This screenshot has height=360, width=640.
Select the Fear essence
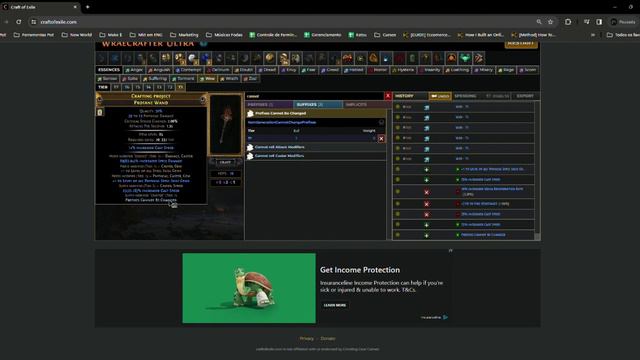[309, 70]
